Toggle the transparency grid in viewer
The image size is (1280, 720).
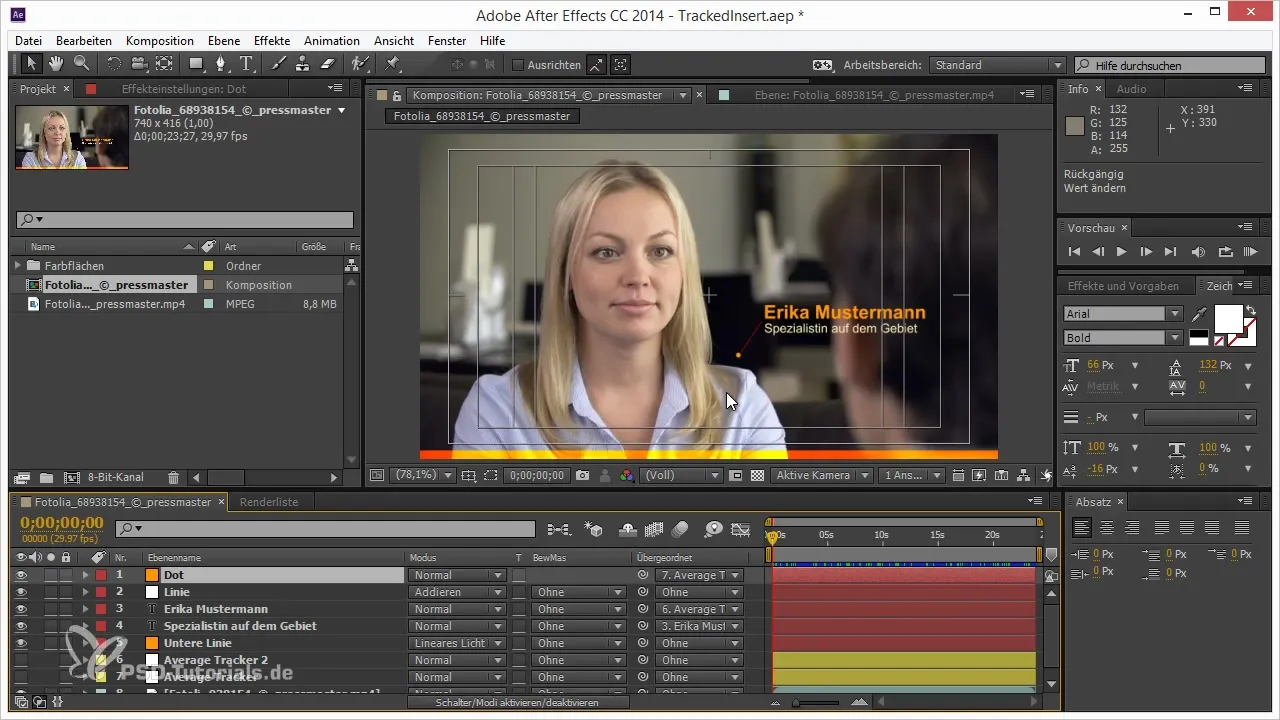[757, 476]
